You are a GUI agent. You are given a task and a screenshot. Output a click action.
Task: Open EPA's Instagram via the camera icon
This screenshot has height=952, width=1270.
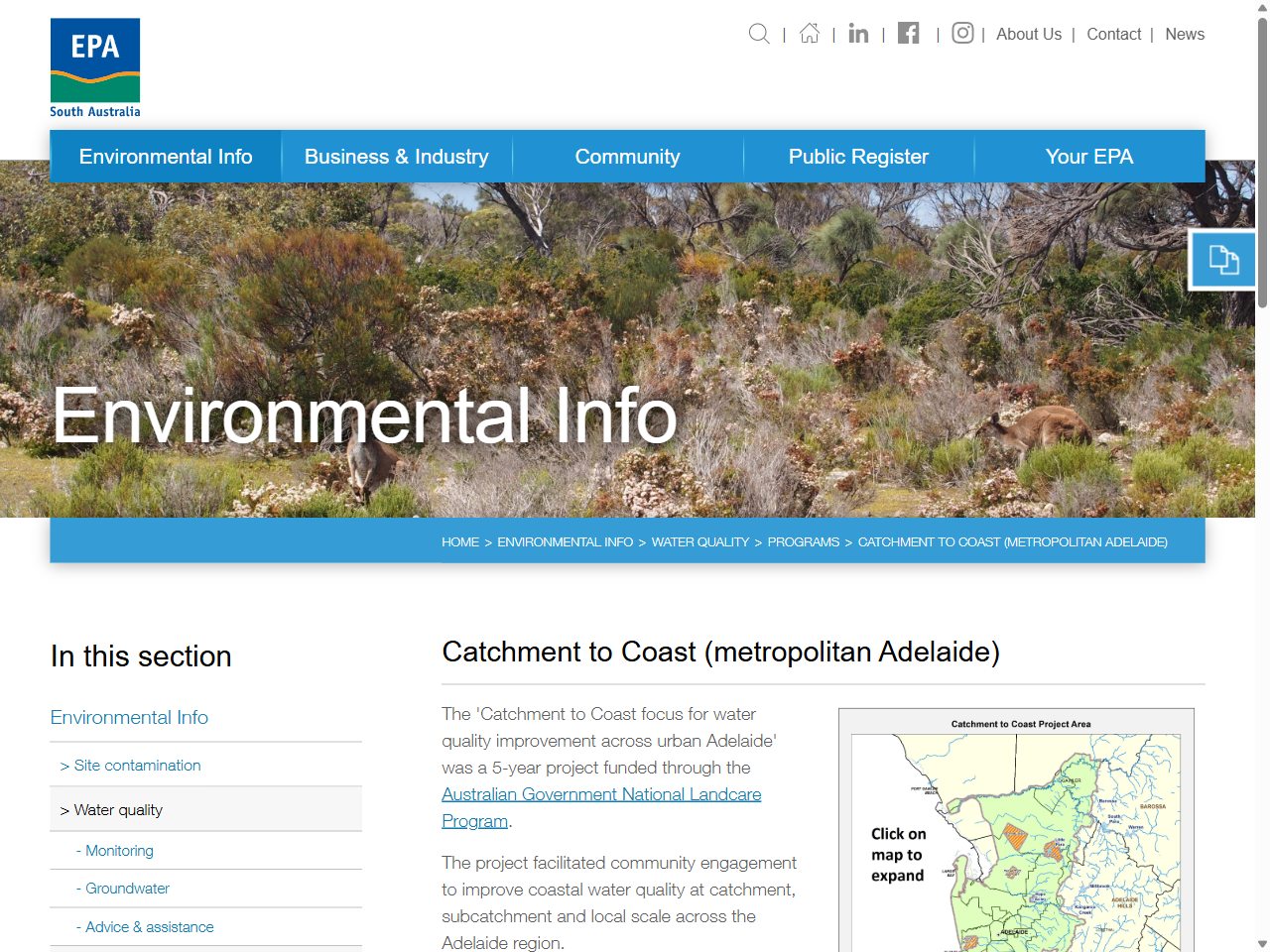point(961,33)
